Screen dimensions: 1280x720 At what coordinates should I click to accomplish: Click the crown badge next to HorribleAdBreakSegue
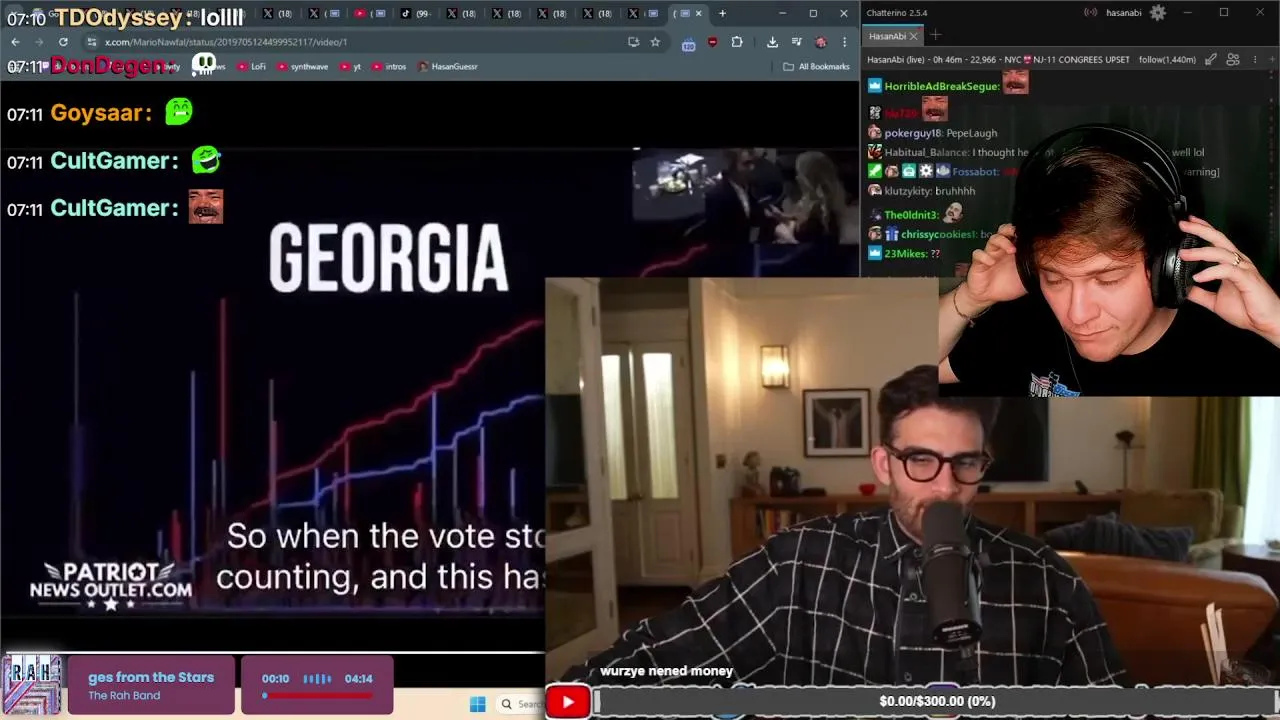pyautogui.click(x=875, y=86)
